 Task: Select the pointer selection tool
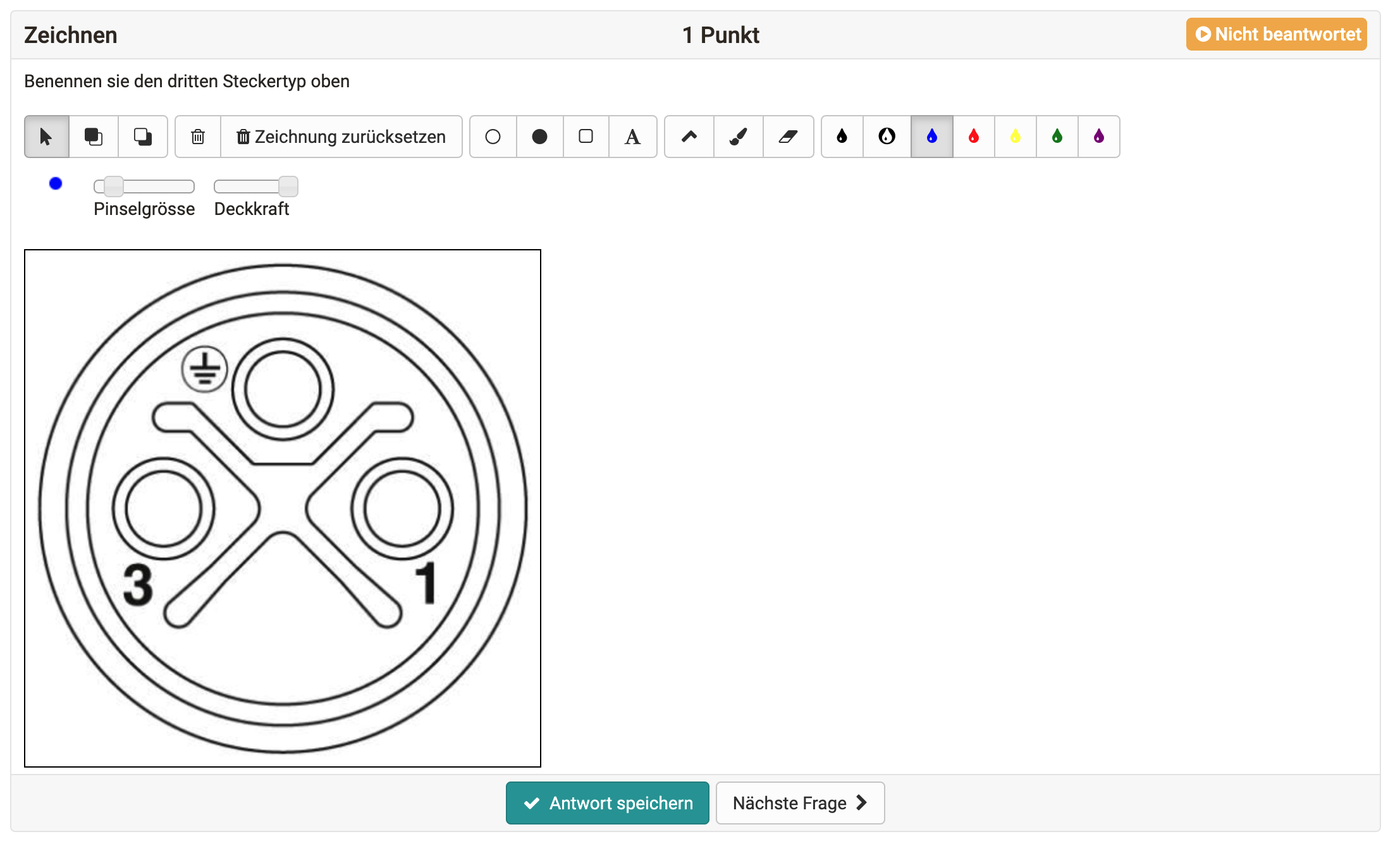coord(46,137)
